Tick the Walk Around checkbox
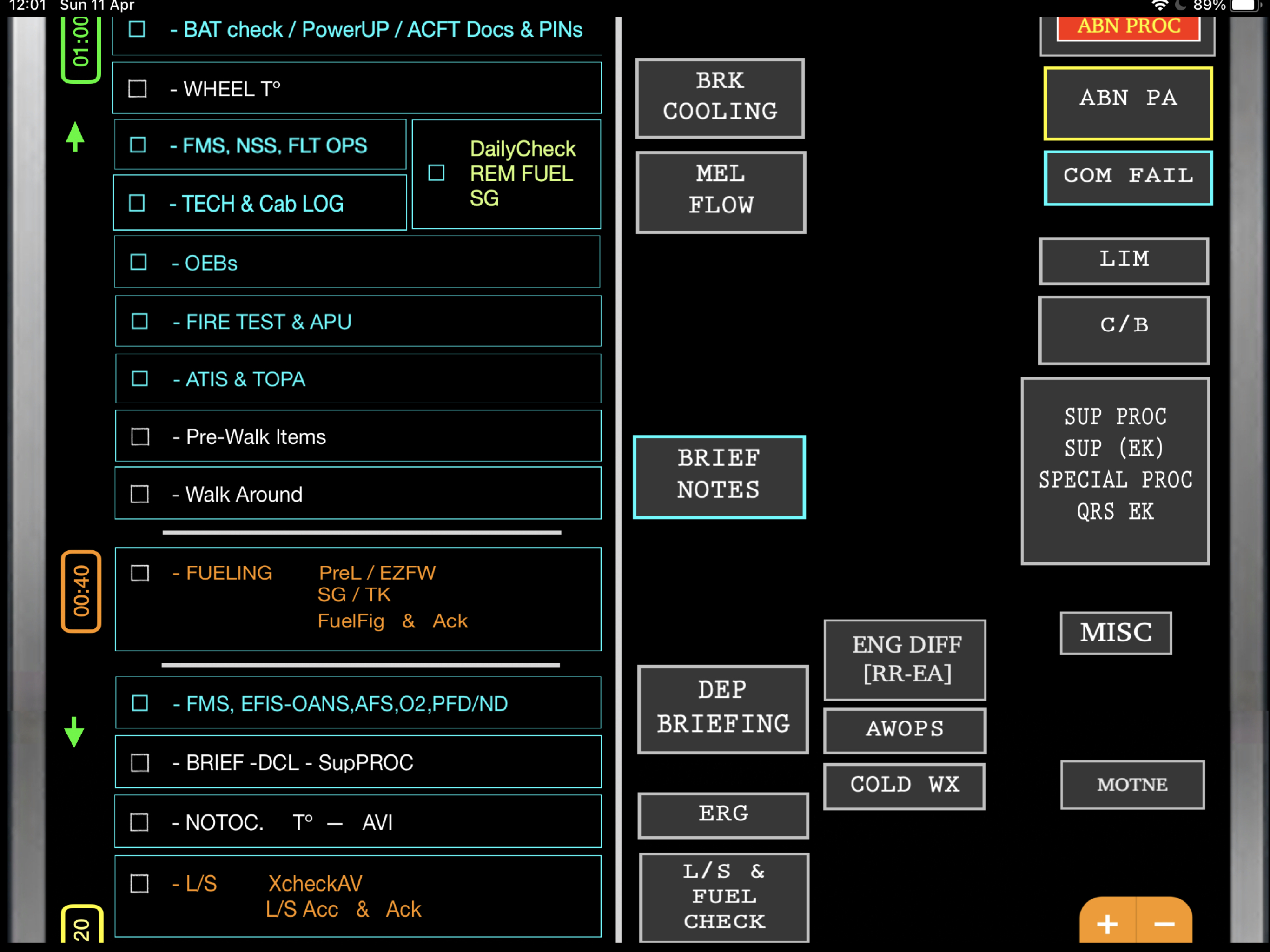Image resolution: width=1270 pixels, height=952 pixels. [x=139, y=495]
